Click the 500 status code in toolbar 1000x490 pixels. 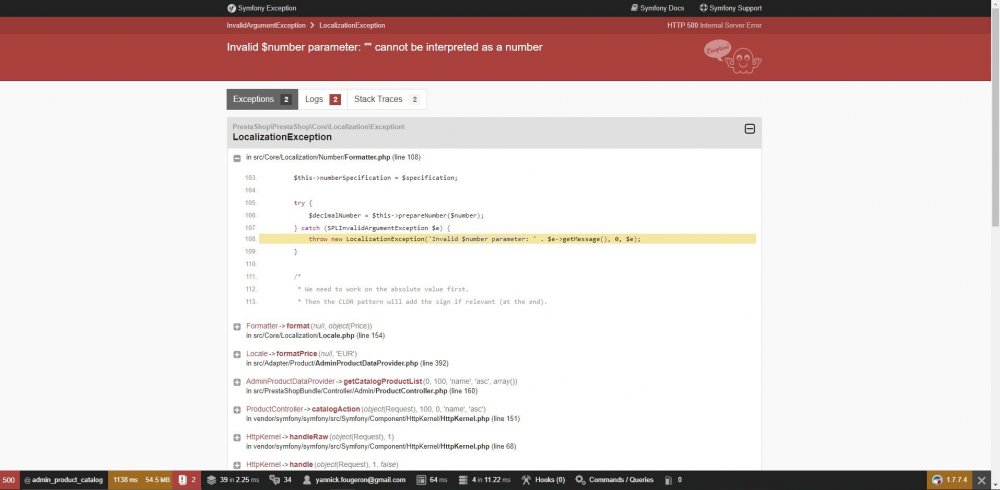click(x=9, y=480)
